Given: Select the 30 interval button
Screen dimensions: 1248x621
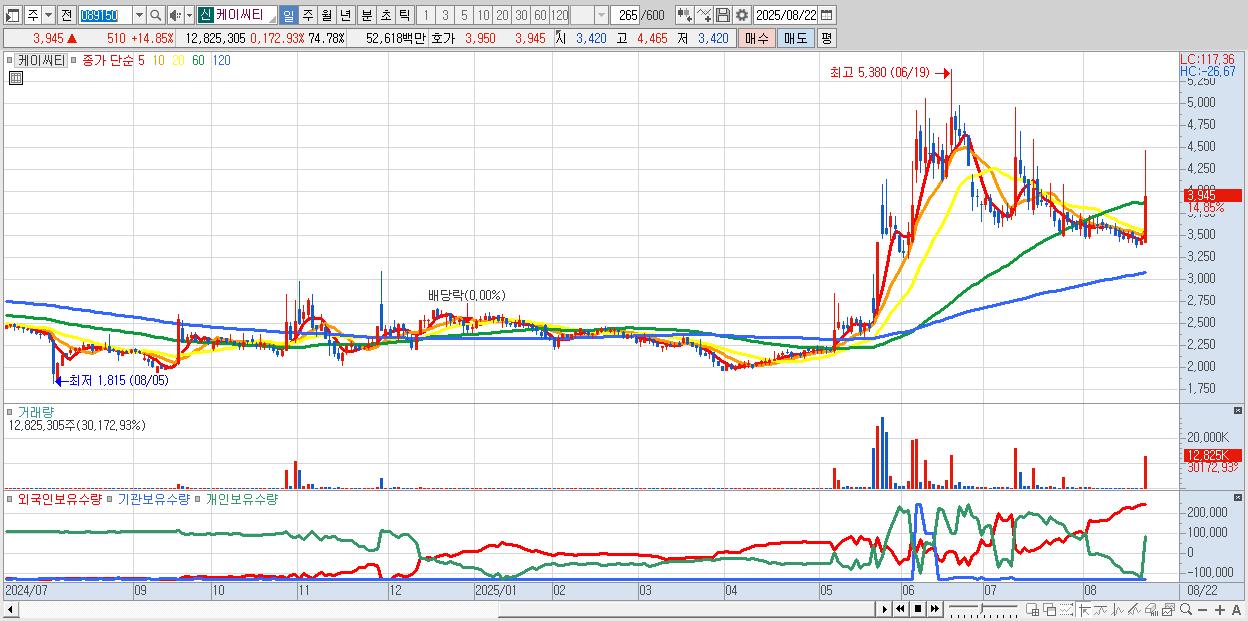Looking at the screenshot, I should 521,15.
